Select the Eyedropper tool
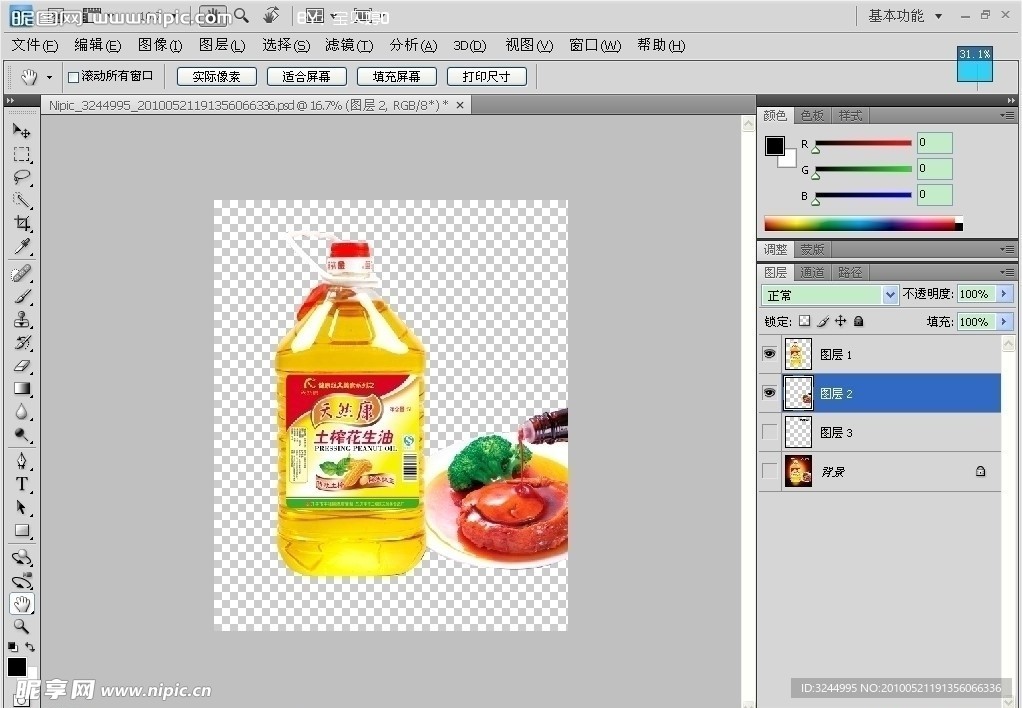 pyautogui.click(x=21, y=247)
